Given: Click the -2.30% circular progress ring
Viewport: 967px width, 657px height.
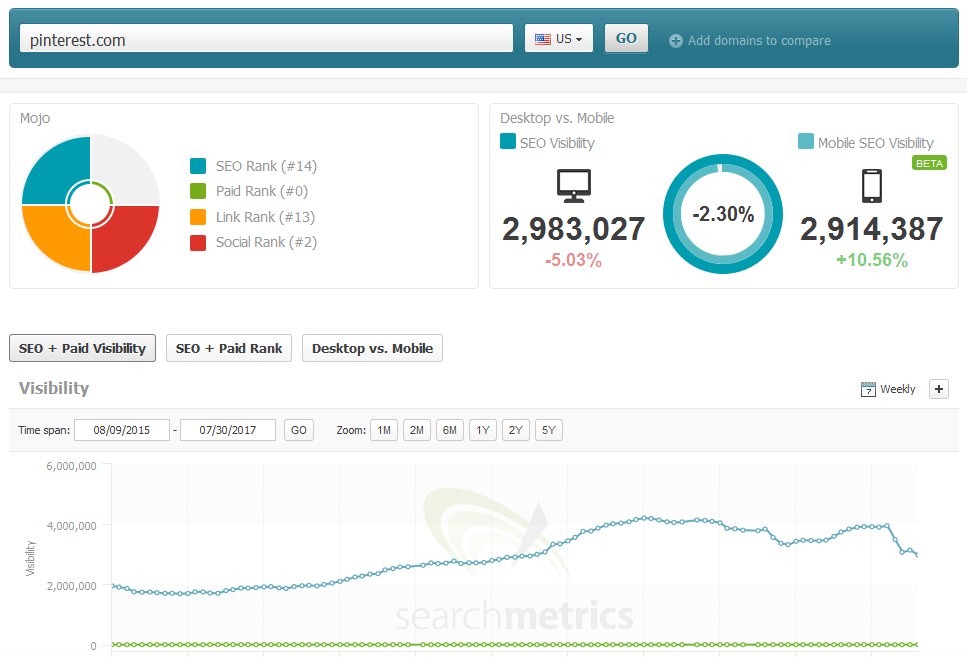Looking at the screenshot, I should (x=722, y=213).
